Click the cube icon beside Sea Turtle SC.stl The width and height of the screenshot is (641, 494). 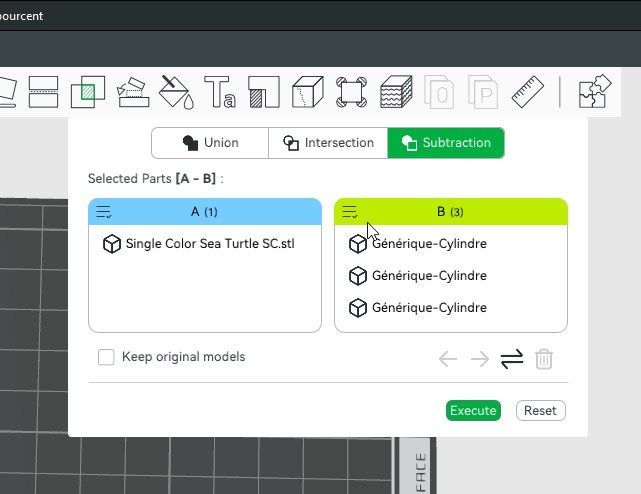(x=112, y=244)
